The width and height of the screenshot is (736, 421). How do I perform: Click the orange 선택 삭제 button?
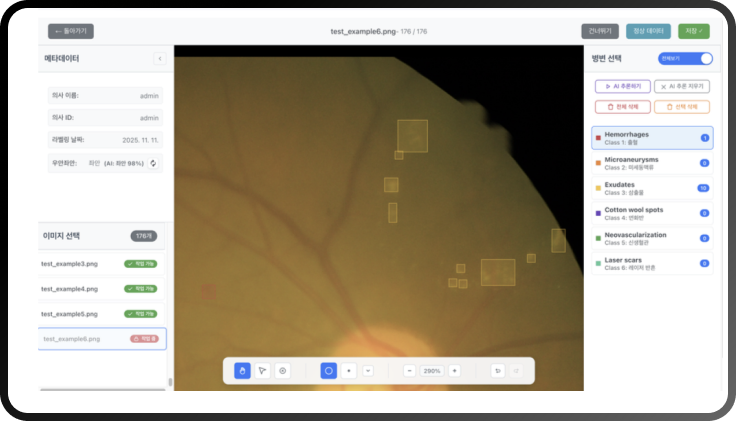tap(682, 107)
